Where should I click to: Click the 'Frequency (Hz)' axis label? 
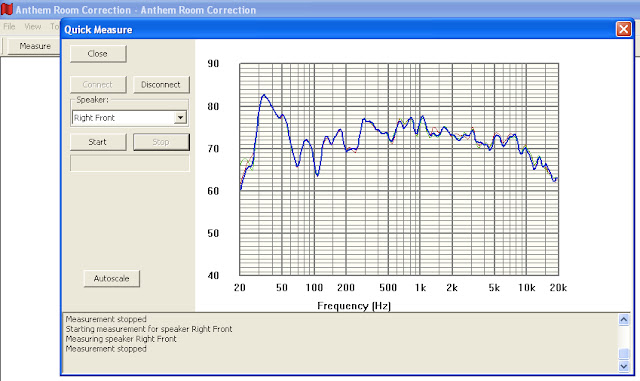coord(354,306)
